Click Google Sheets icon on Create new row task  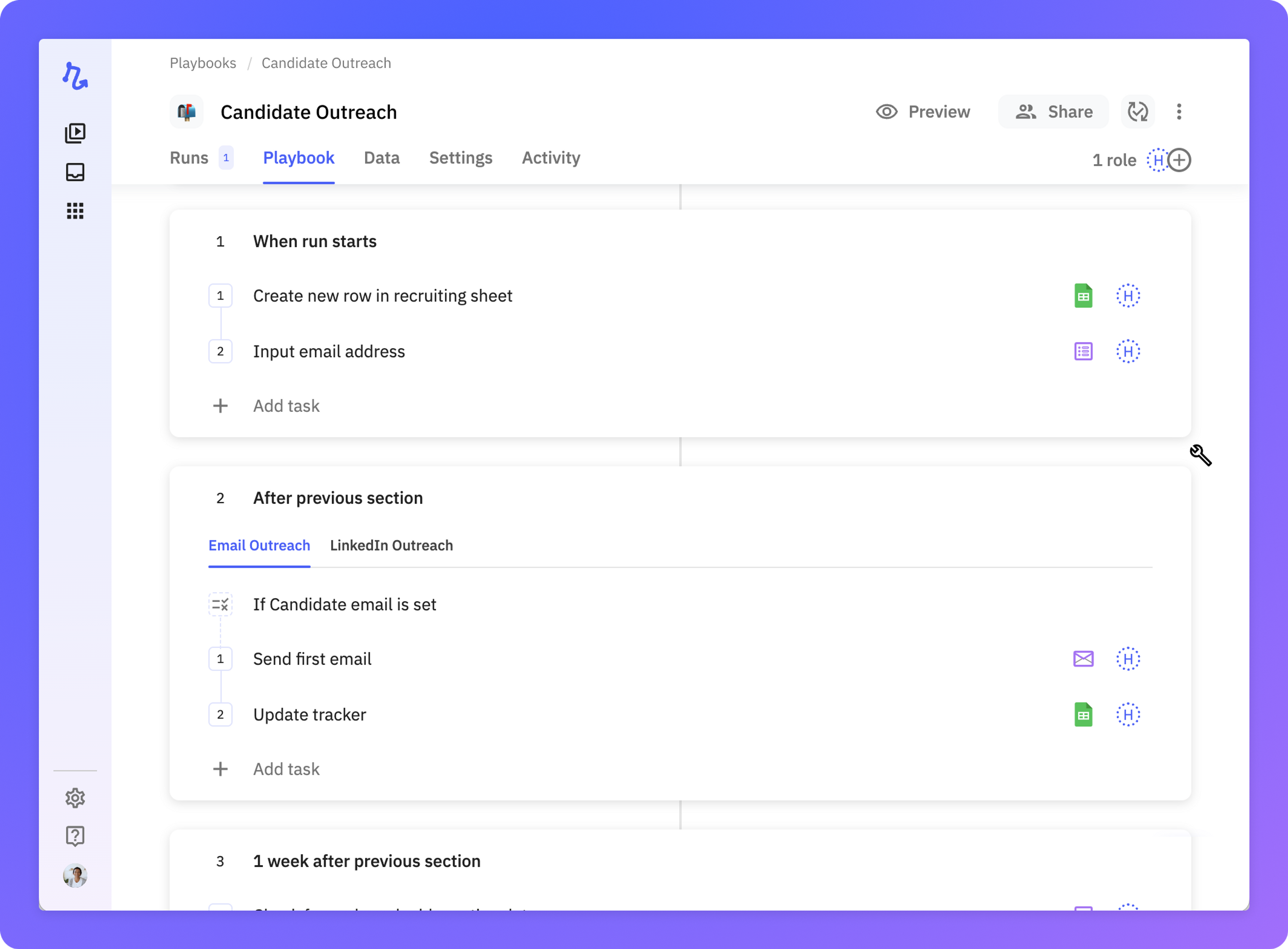[1083, 296]
